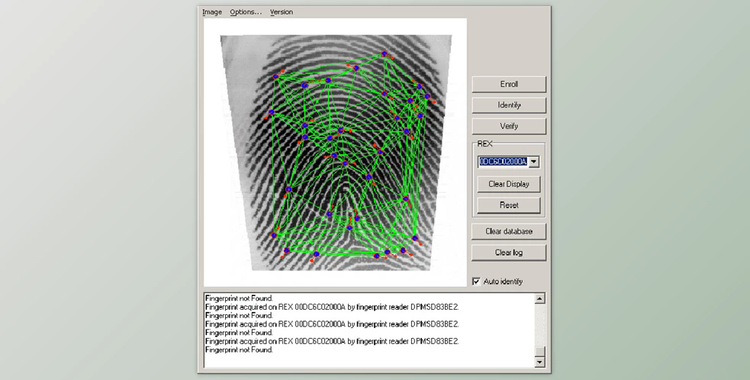This screenshot has width=750, height=380.
Task: Click the first 'Fingerprint not Found.' log line
Action: click(239, 299)
